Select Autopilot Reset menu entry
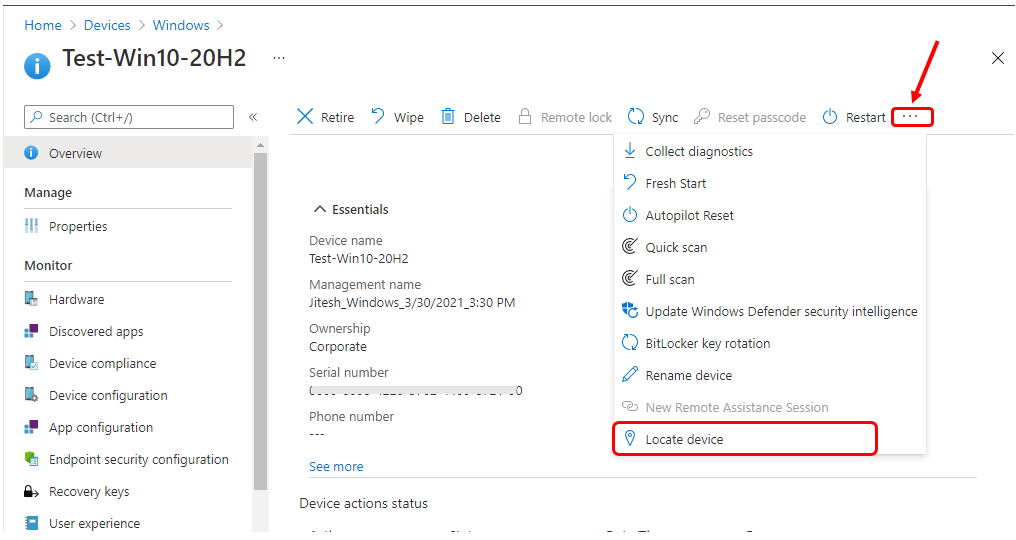The height and width of the screenshot is (540, 1016). [770, 215]
